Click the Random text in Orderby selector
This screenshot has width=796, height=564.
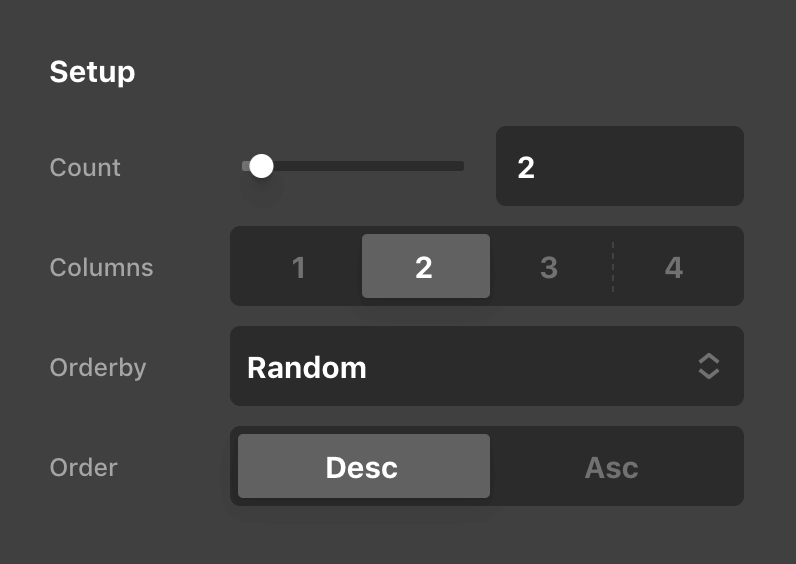click(x=307, y=367)
